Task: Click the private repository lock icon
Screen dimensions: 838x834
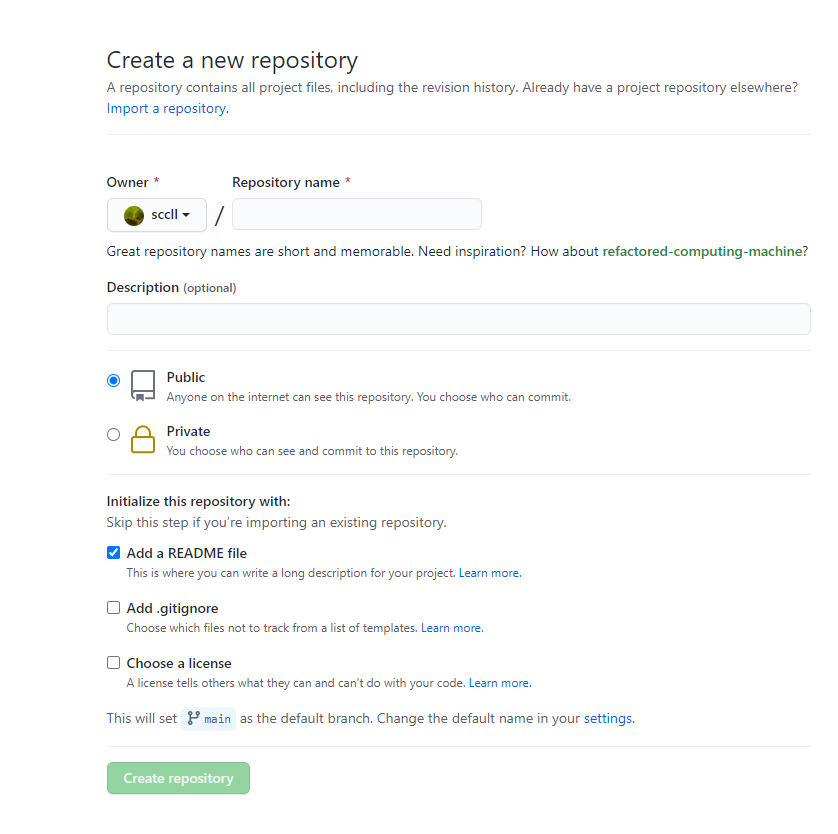Action: click(143, 440)
